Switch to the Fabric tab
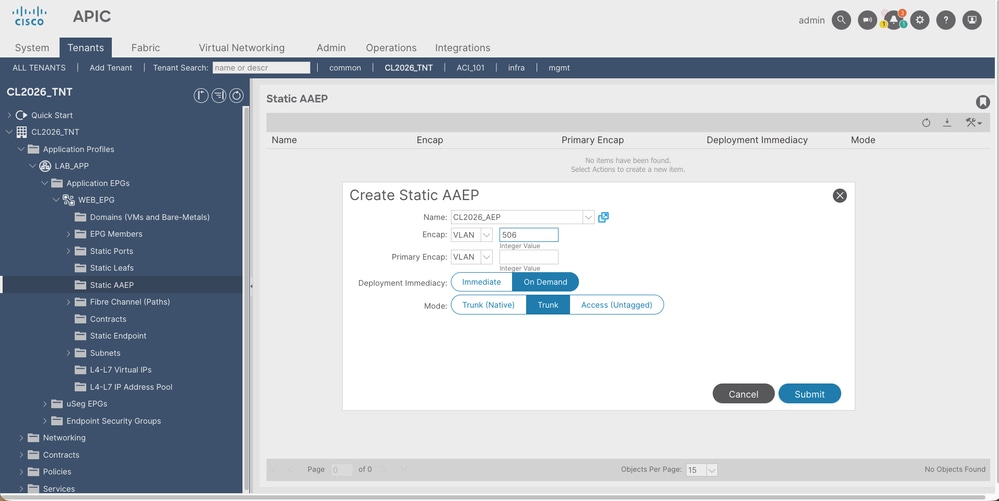Viewport: 999px width, 501px height. tap(145, 48)
